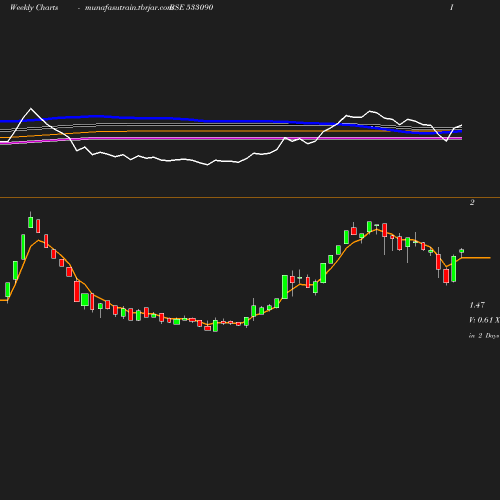Click the volume text 'V: 0.61 X'

(x=484, y=320)
